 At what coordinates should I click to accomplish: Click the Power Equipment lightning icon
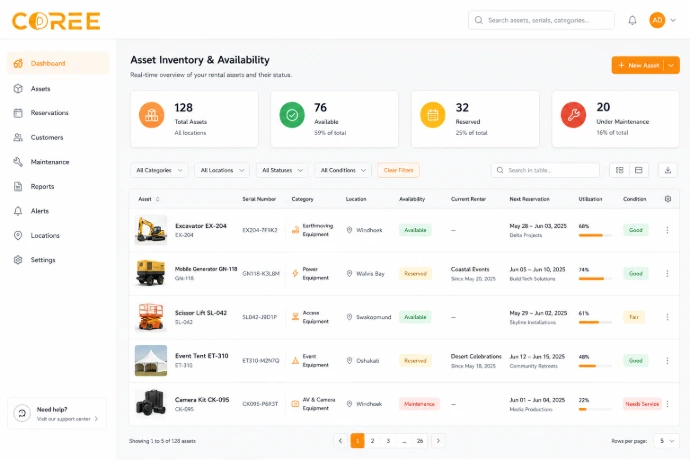pos(295,273)
